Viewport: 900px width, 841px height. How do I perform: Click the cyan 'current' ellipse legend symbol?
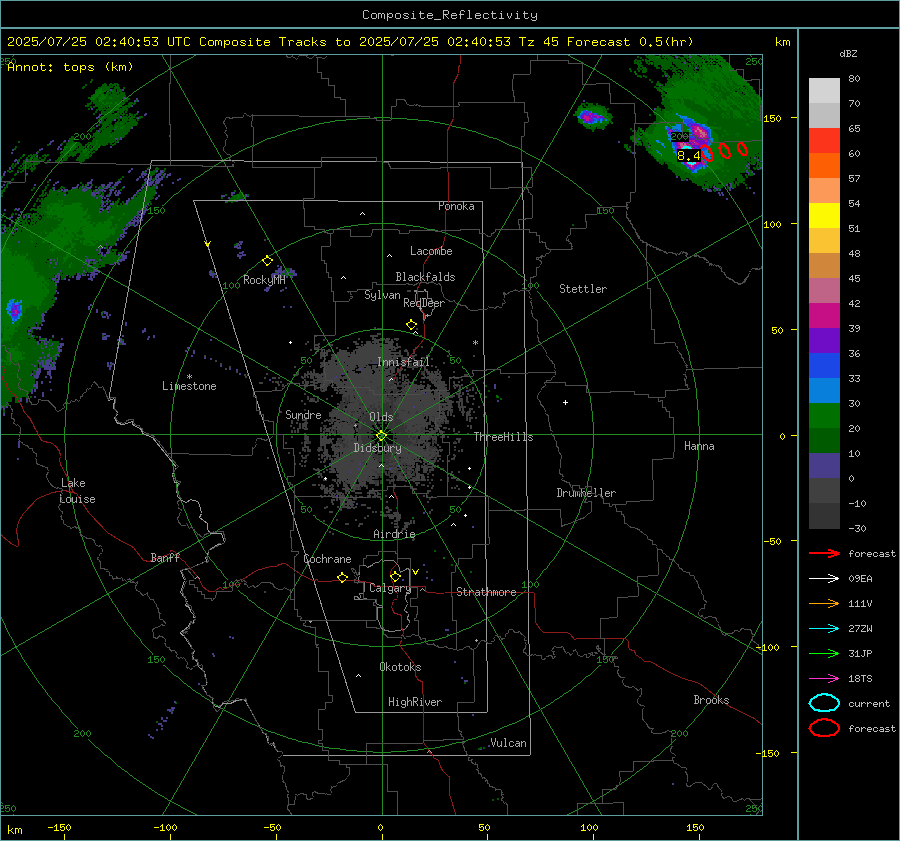click(x=824, y=703)
